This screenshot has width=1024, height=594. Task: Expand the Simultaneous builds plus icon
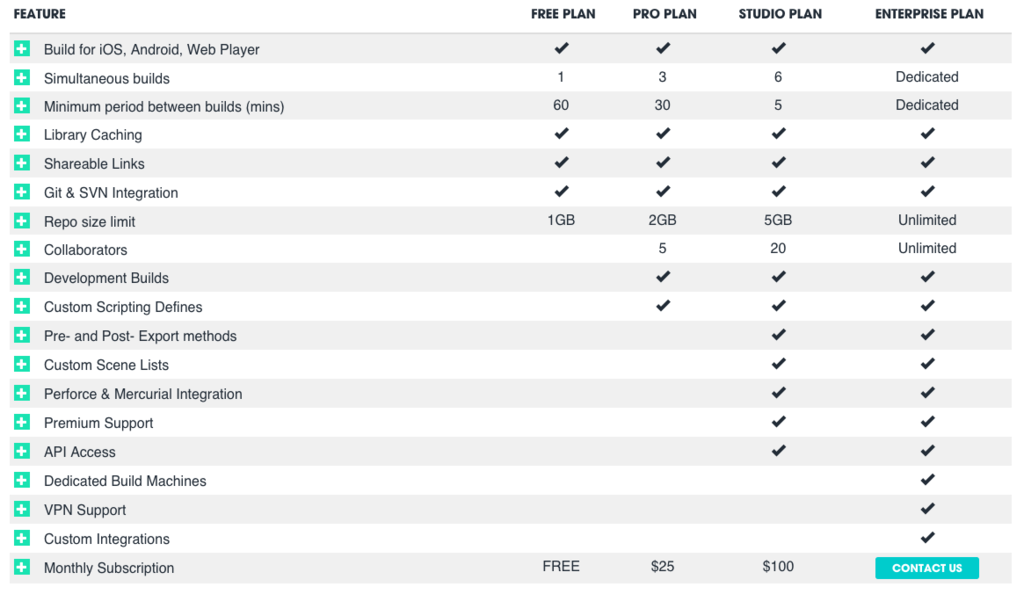click(22, 78)
